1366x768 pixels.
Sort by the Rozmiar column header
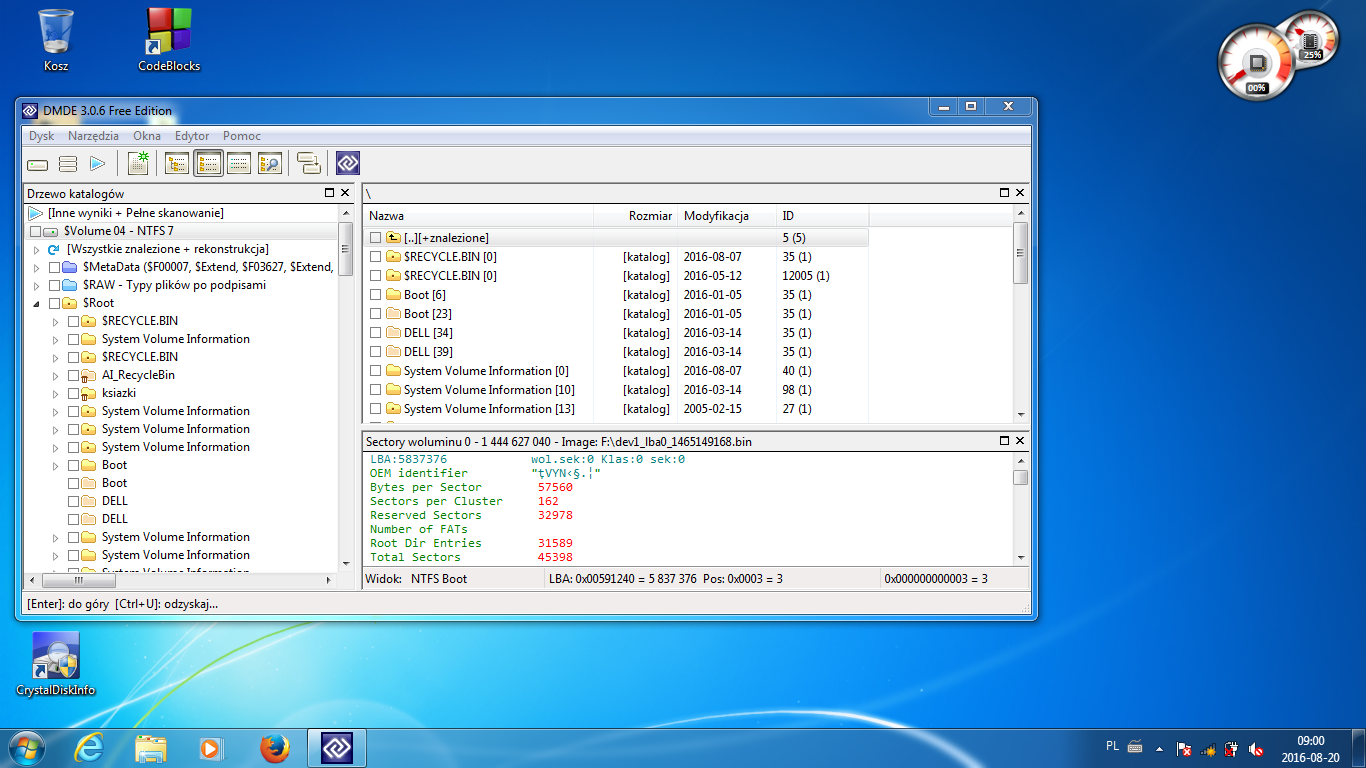(636, 216)
